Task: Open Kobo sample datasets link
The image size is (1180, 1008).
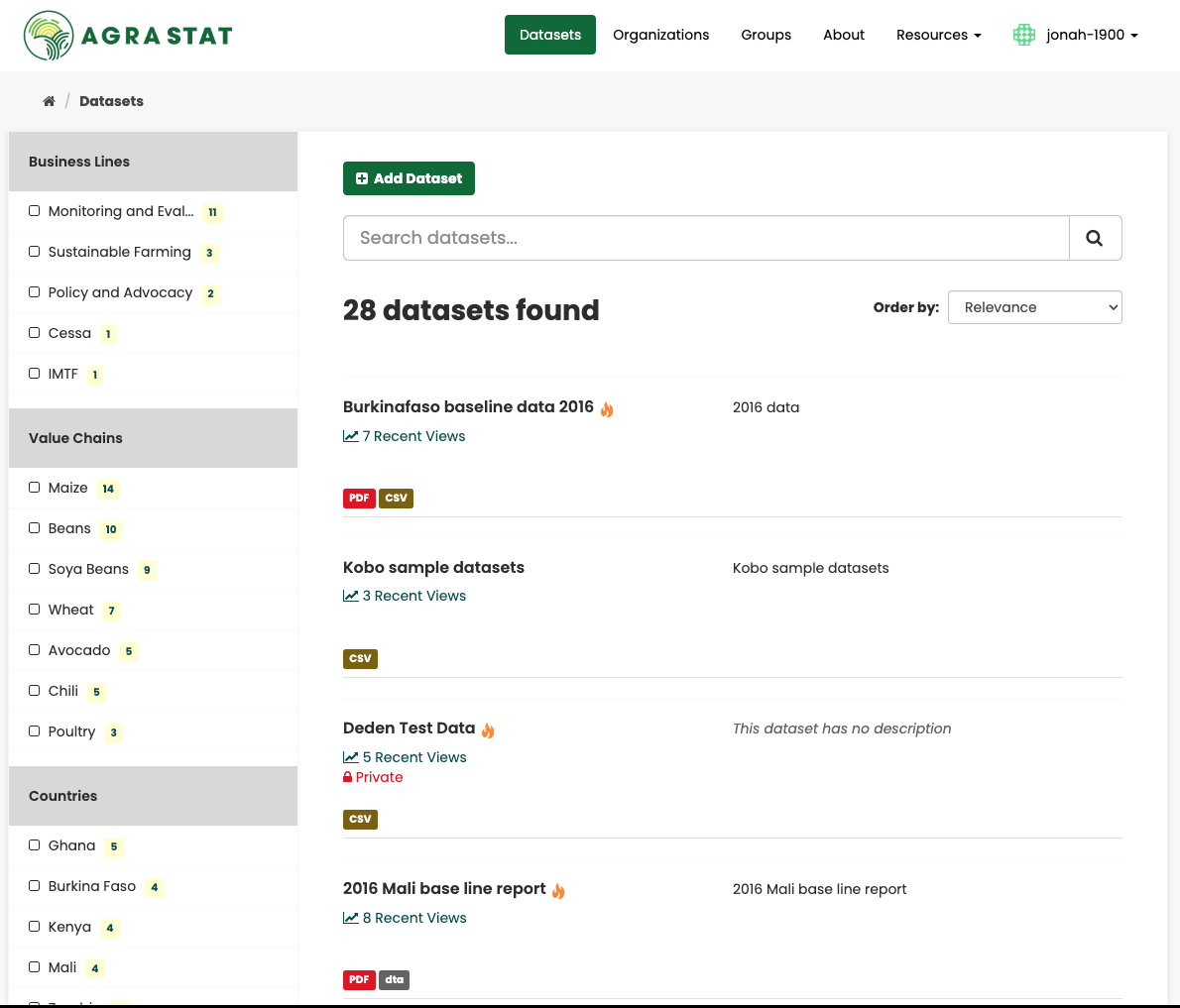Action: tap(433, 567)
